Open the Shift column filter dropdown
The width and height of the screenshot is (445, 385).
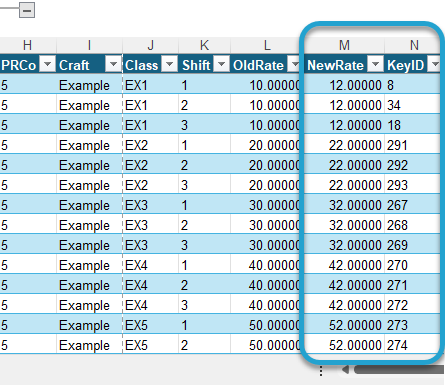(222, 64)
